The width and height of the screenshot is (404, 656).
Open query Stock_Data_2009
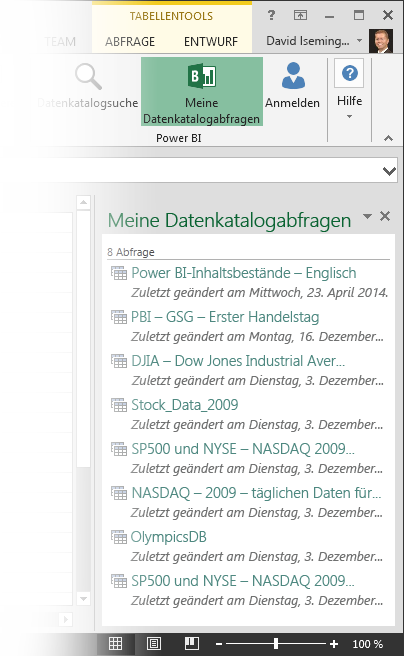point(185,405)
